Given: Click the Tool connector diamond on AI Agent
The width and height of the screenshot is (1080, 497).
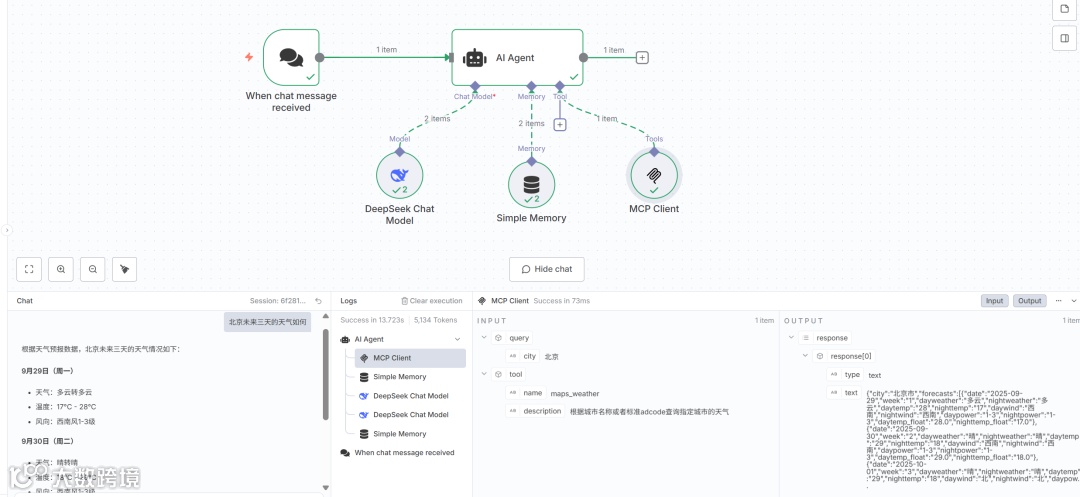Looking at the screenshot, I should point(559,85).
